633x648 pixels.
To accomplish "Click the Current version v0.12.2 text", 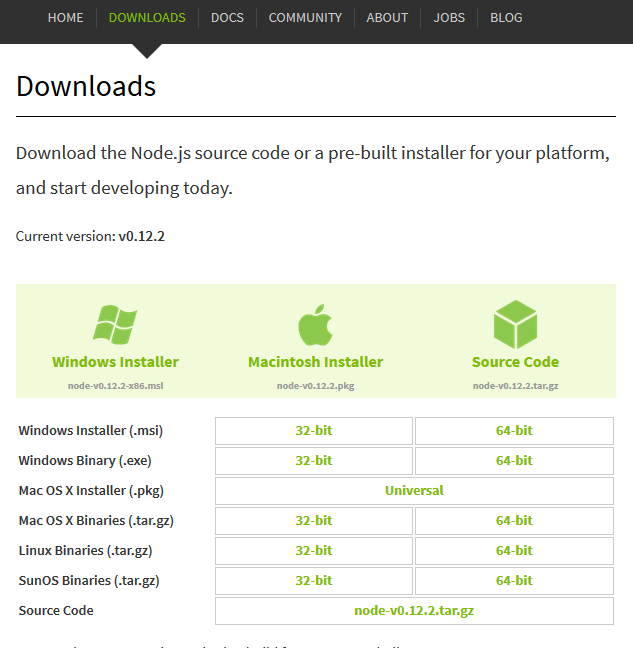I will pyautogui.click(x=90, y=236).
